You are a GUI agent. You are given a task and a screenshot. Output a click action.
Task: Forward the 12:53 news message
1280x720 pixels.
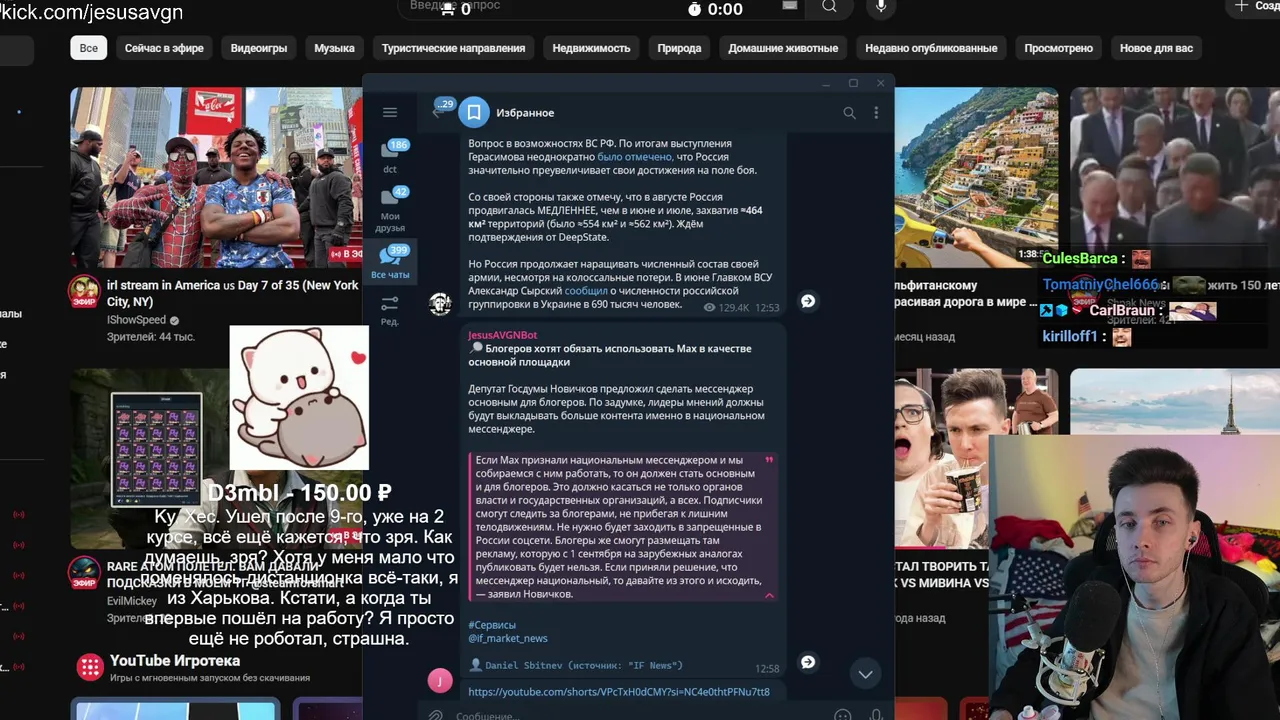pyautogui.click(x=808, y=301)
